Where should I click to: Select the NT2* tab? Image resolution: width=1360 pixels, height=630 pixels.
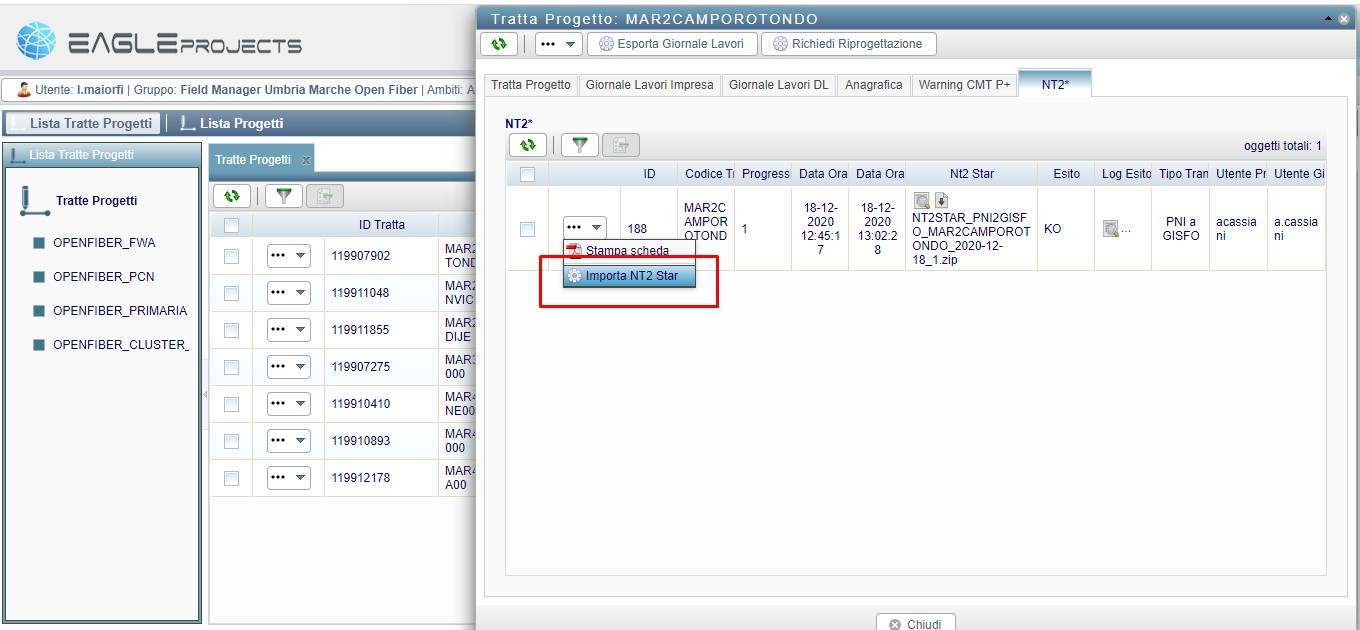click(x=1055, y=84)
